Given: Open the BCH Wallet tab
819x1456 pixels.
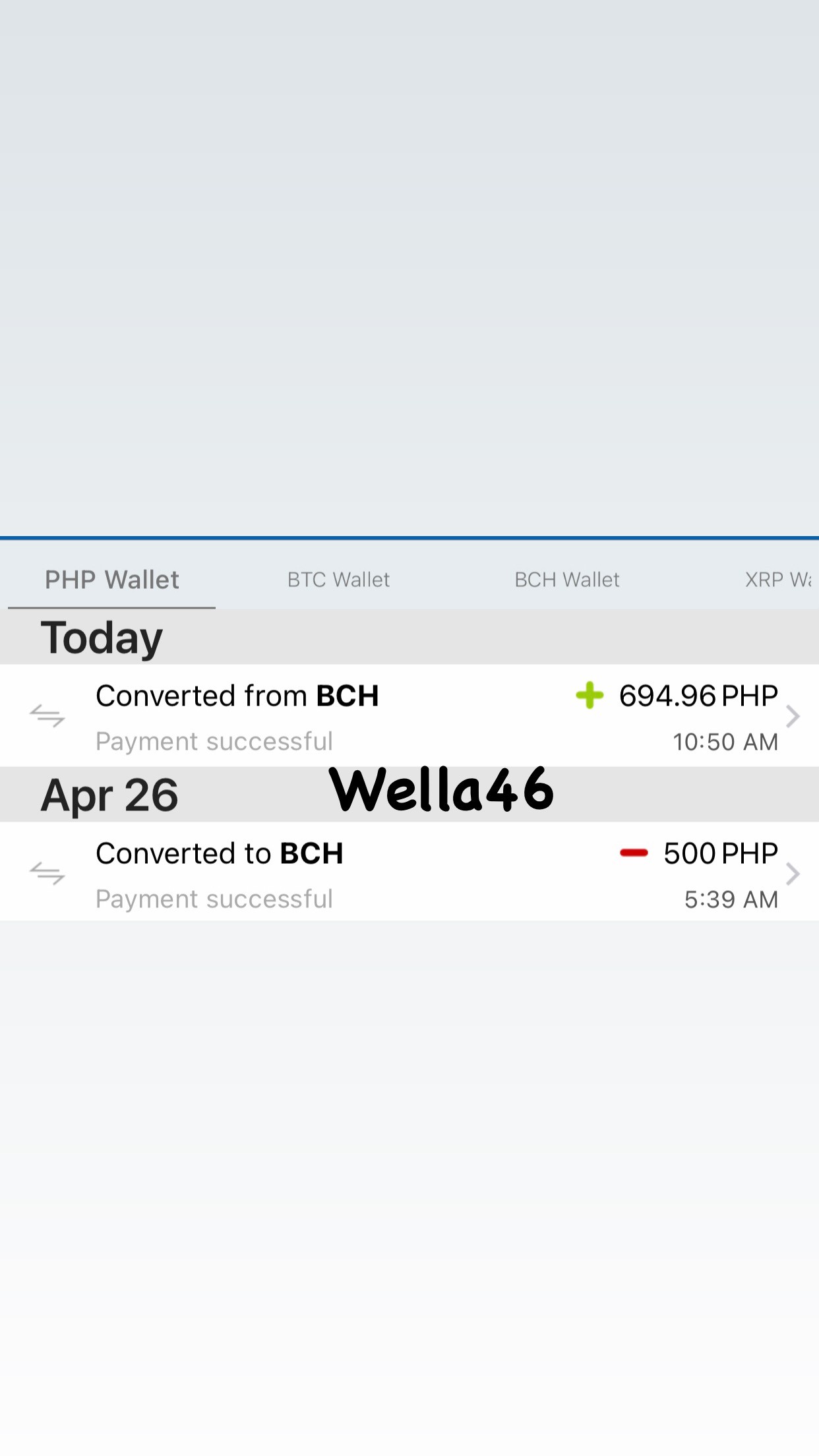Looking at the screenshot, I should click(567, 580).
